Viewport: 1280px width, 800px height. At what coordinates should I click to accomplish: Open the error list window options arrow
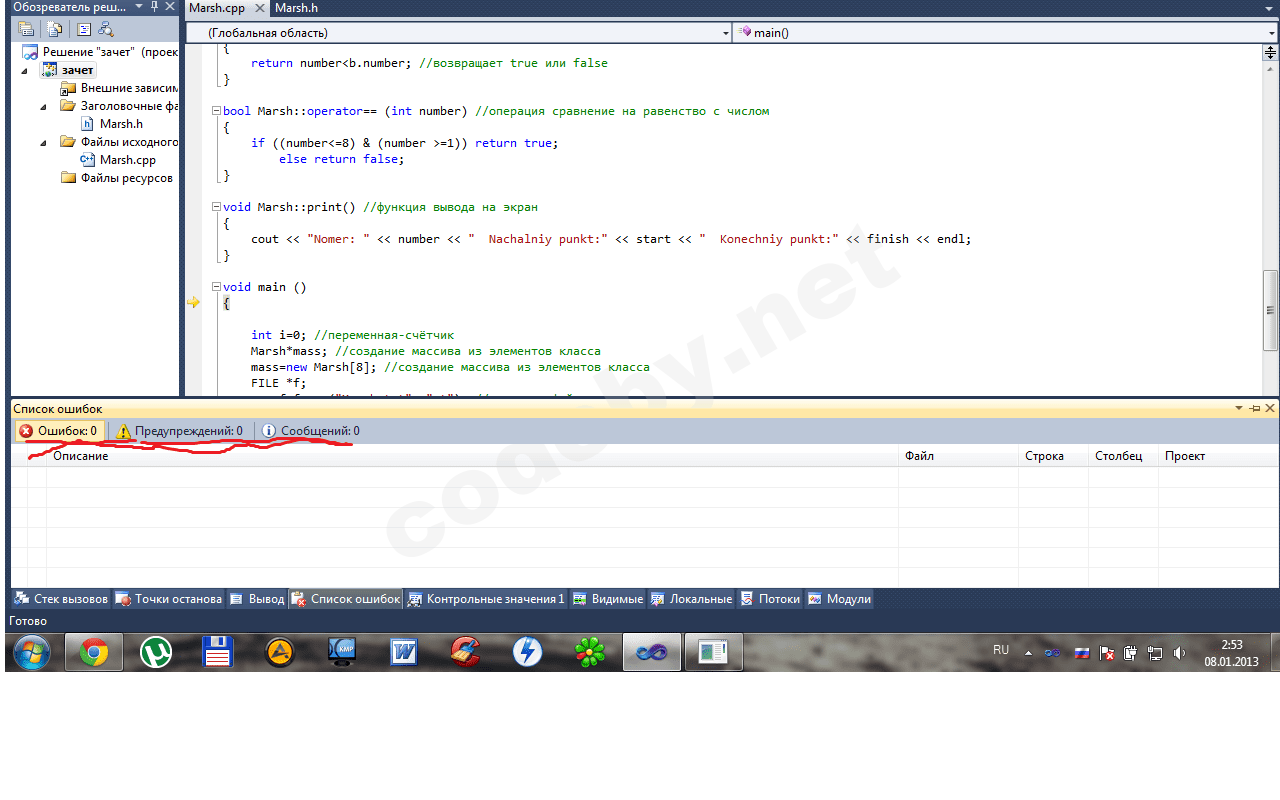[x=1240, y=408]
